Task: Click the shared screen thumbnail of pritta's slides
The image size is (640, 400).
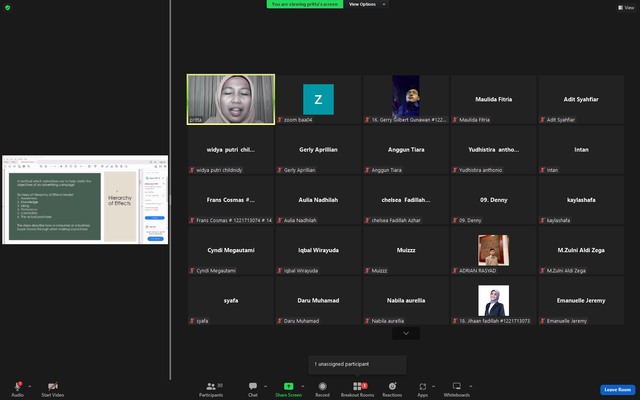Action: pos(85,200)
